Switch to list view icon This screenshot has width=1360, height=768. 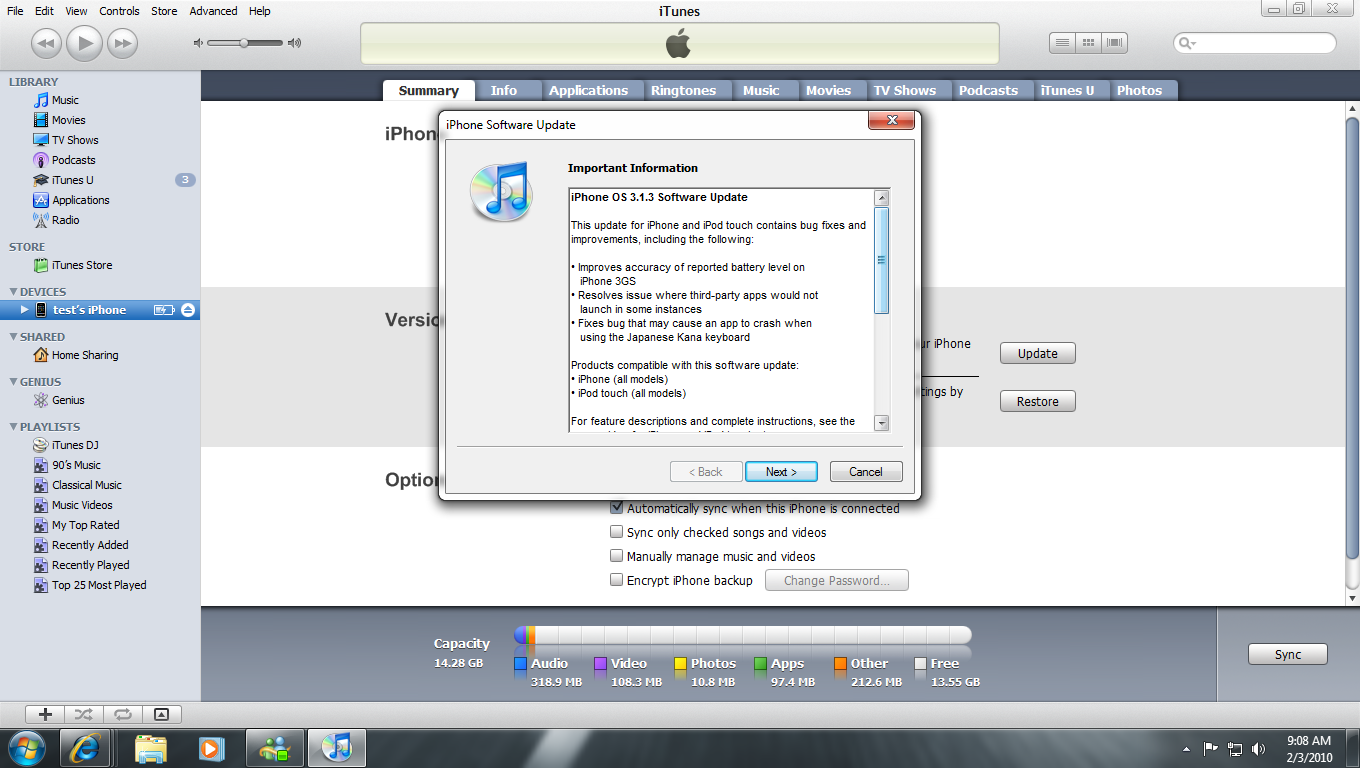tap(1062, 43)
